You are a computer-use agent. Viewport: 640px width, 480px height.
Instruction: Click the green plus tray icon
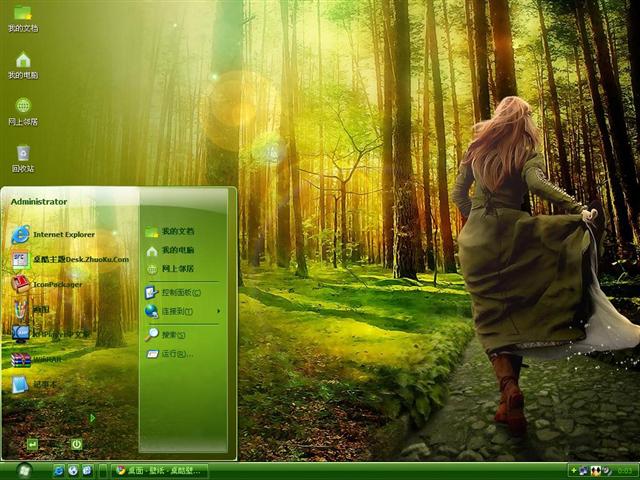click(573, 471)
